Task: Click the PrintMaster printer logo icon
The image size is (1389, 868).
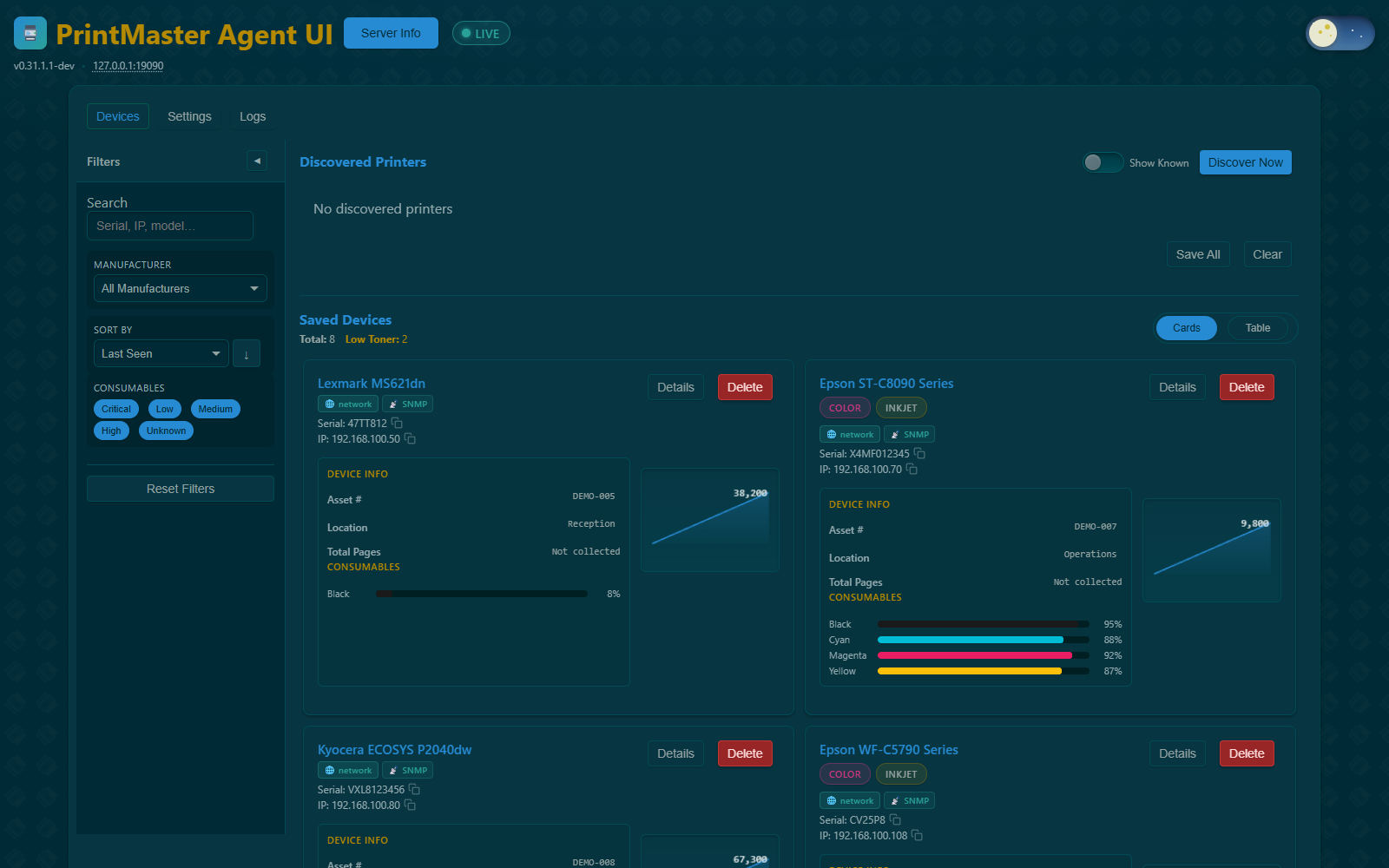Action: 30,33
